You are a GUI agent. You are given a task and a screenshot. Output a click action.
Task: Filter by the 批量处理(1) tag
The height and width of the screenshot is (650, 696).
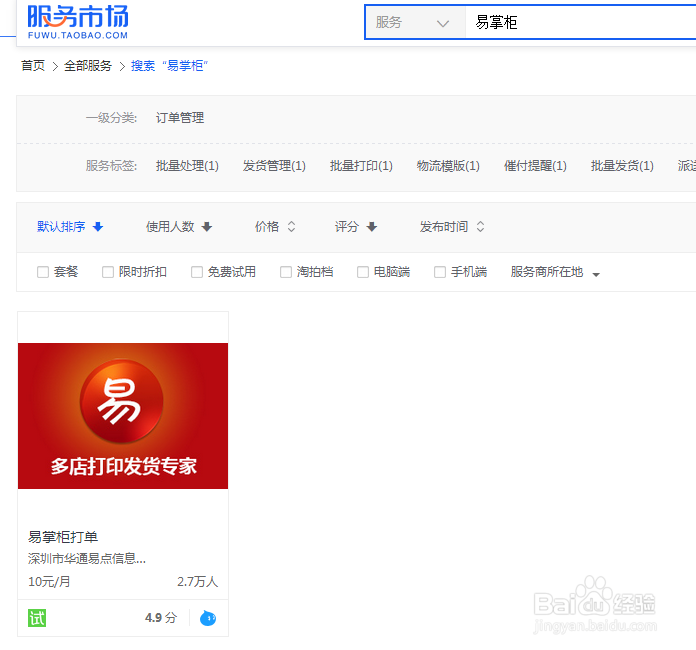(x=187, y=166)
